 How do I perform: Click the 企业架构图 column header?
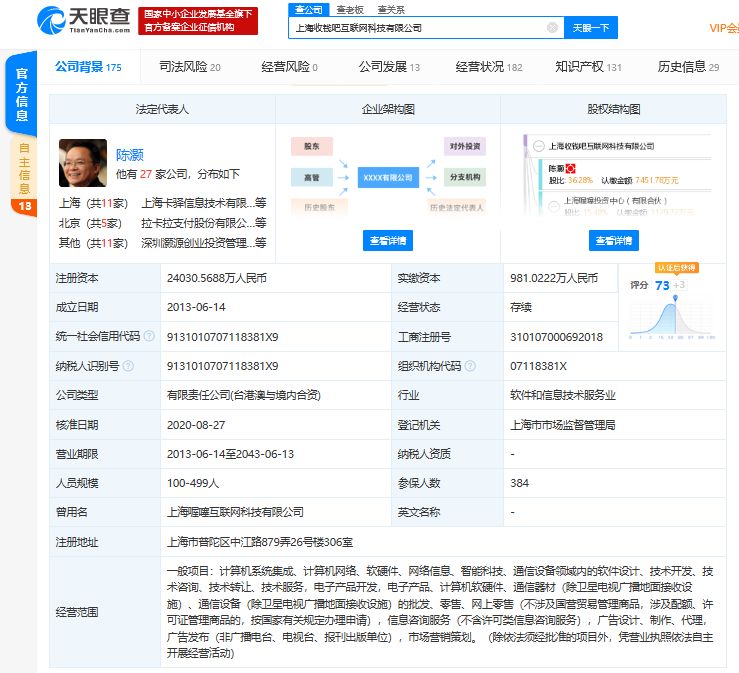388,109
